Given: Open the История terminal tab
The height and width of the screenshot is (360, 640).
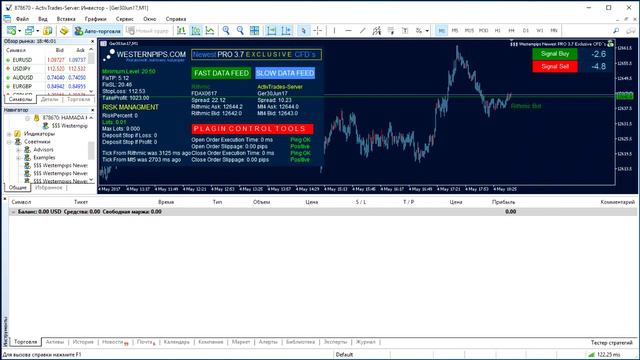Looking at the screenshot, I should coord(83,342).
